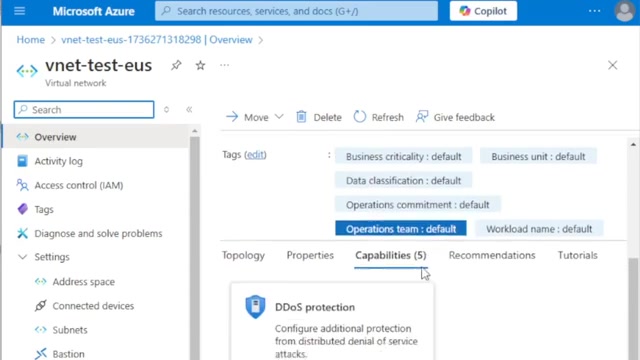Select the Operations commitment tag
This screenshot has width=640, height=360.
[x=418, y=204]
